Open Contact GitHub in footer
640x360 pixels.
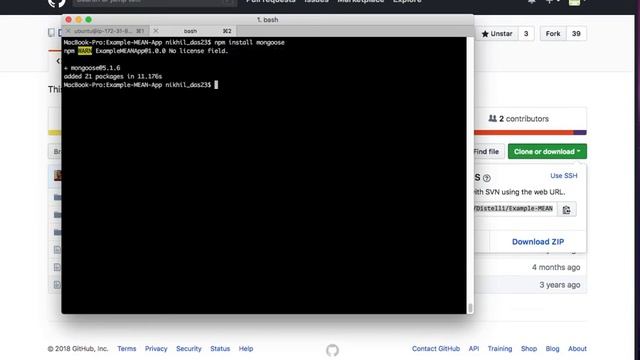[x=436, y=349]
